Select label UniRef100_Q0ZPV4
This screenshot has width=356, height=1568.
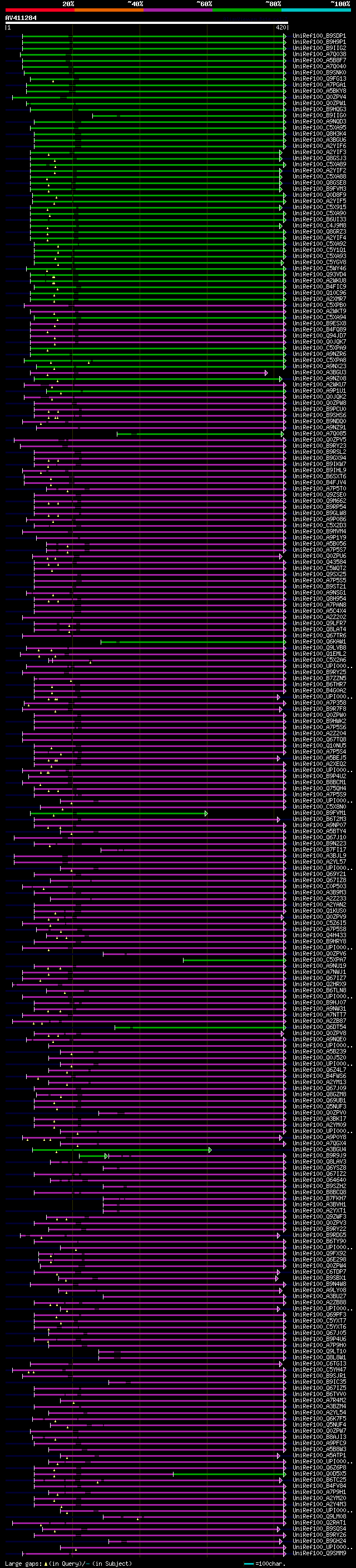click(x=319, y=97)
